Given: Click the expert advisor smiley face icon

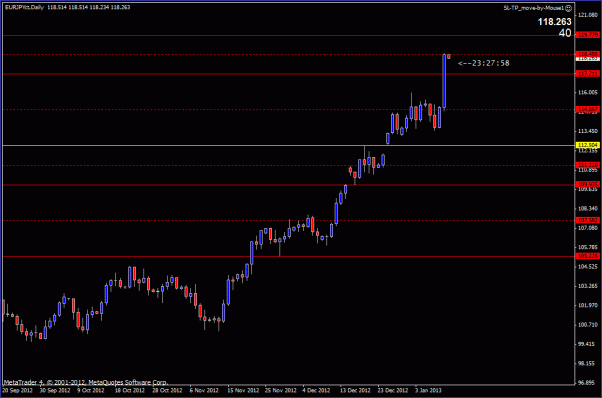Looking at the screenshot, I should 569,8.
